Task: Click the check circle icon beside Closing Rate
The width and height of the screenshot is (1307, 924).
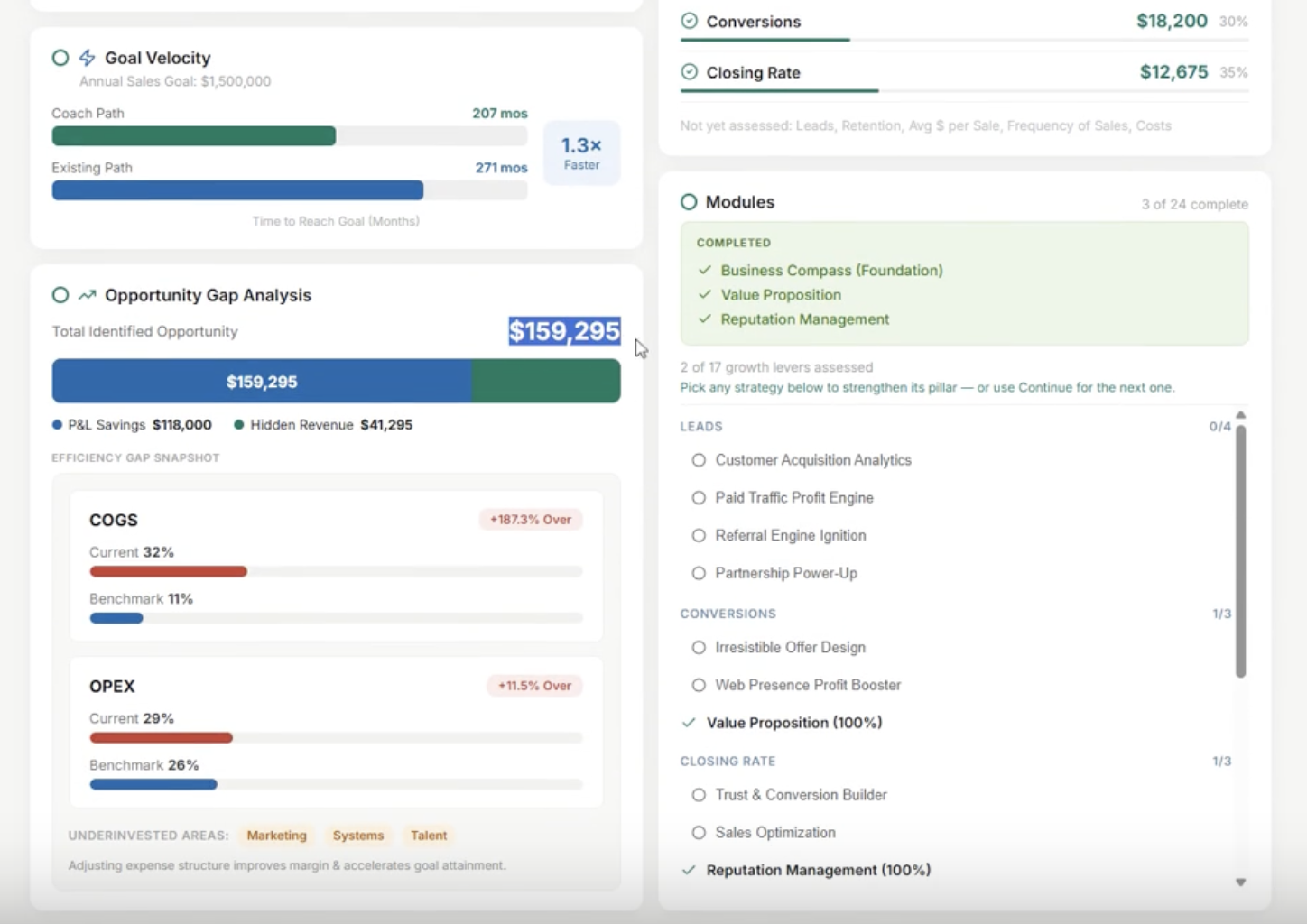Action: click(x=690, y=72)
